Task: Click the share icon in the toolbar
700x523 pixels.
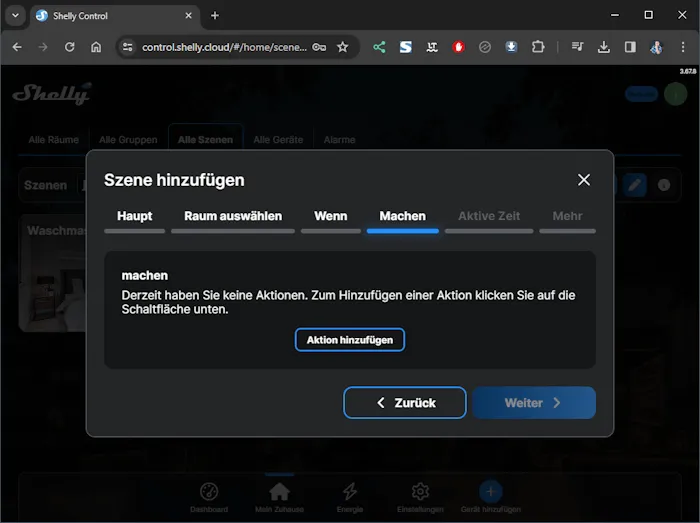Action: tap(380, 47)
